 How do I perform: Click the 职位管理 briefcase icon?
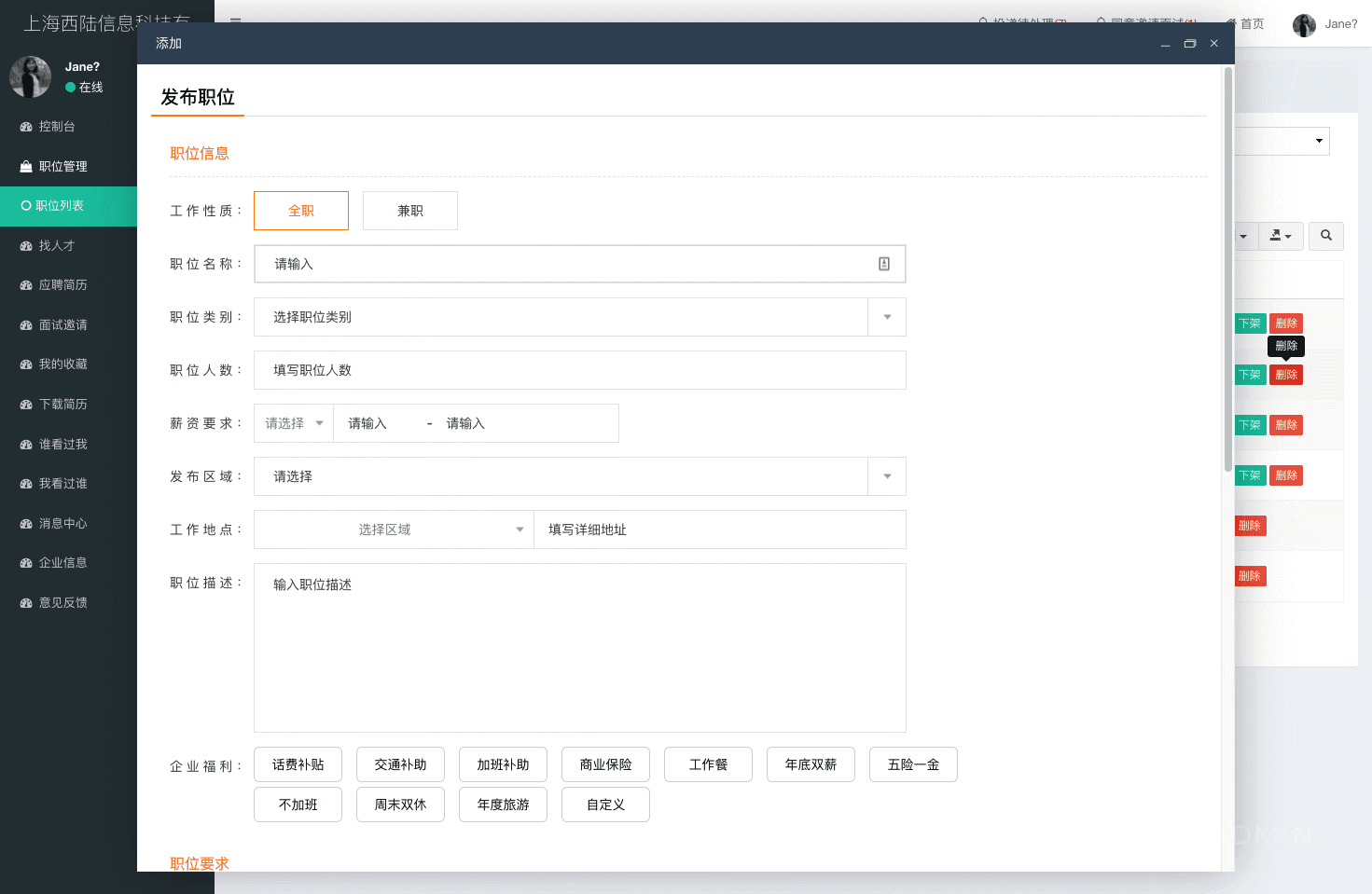click(x=26, y=167)
